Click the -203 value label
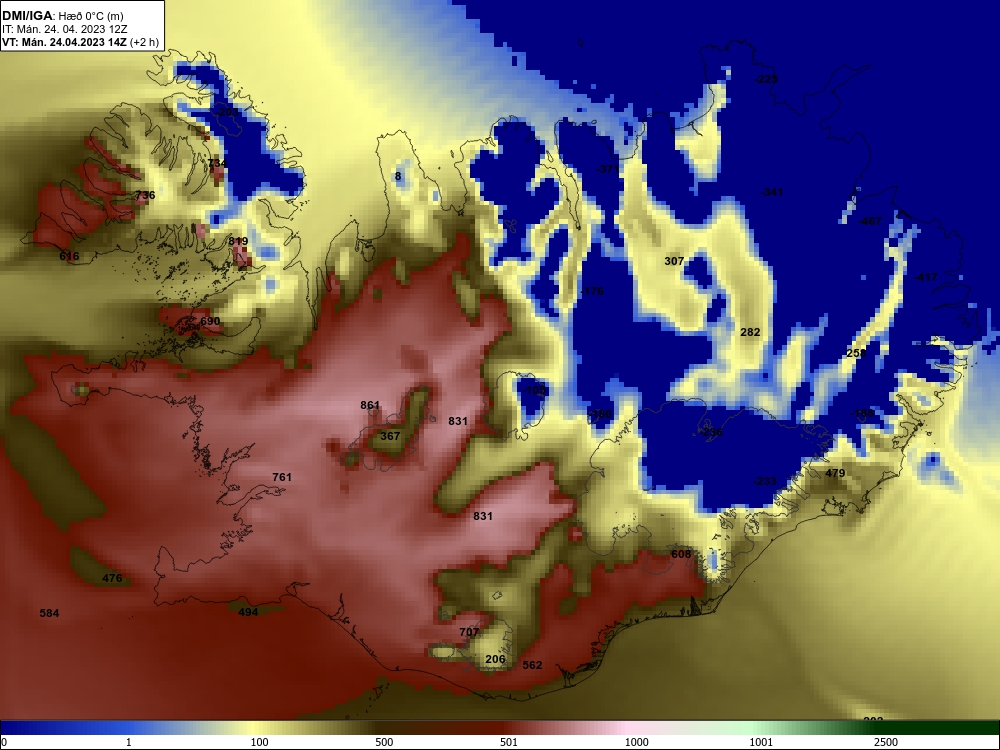Viewport: 1000px width, 750px height. [227, 112]
